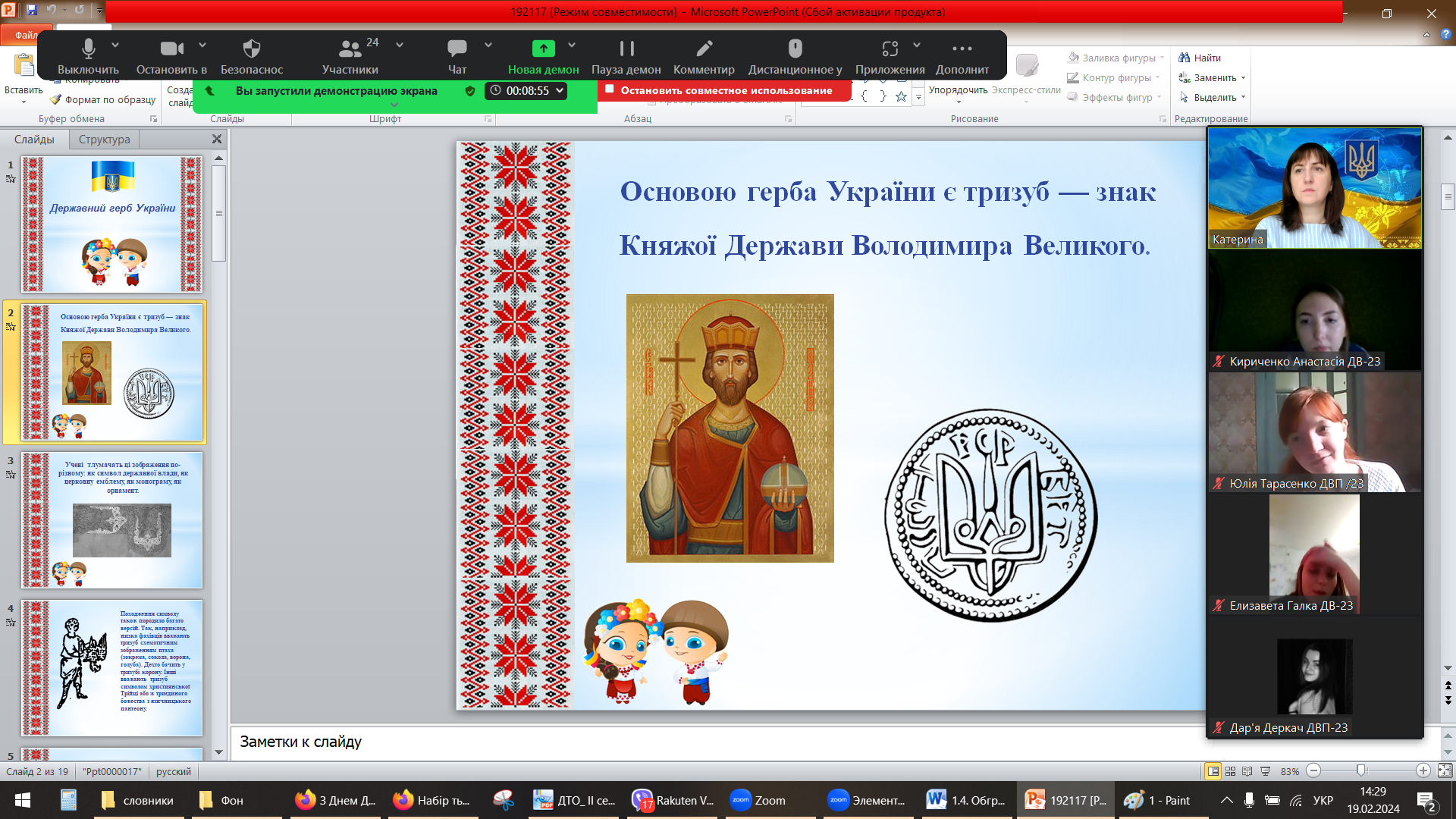Switch to normal view mode
Image resolution: width=1456 pixels, height=819 pixels.
click(x=1213, y=771)
